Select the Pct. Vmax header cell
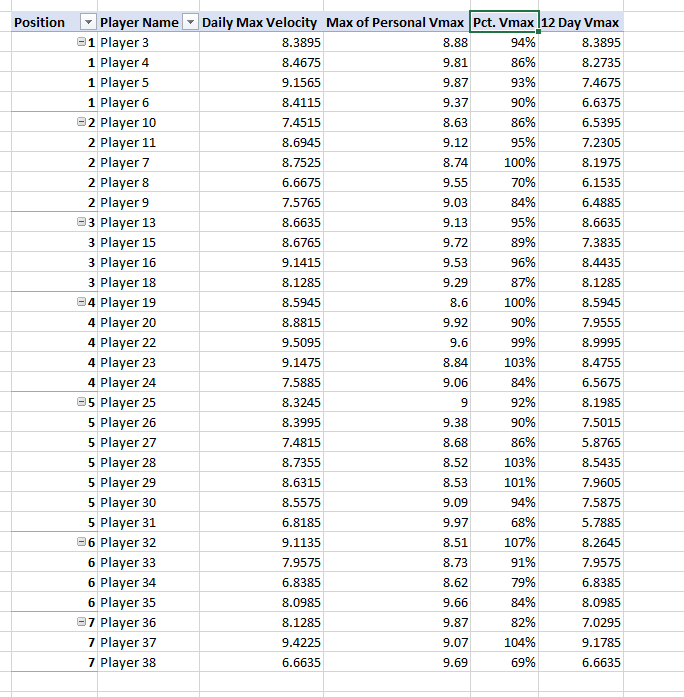 pos(503,23)
